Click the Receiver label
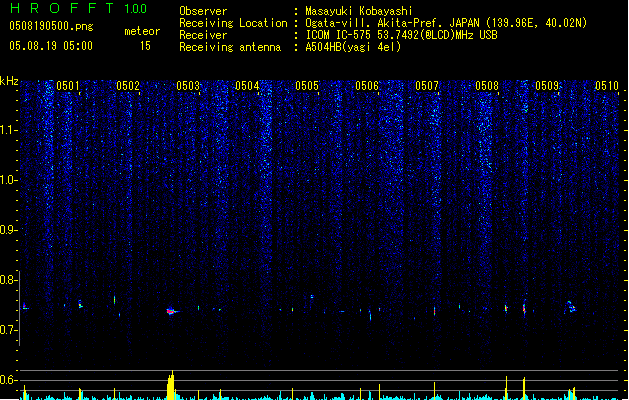The image size is (629, 400). [x=203, y=35]
